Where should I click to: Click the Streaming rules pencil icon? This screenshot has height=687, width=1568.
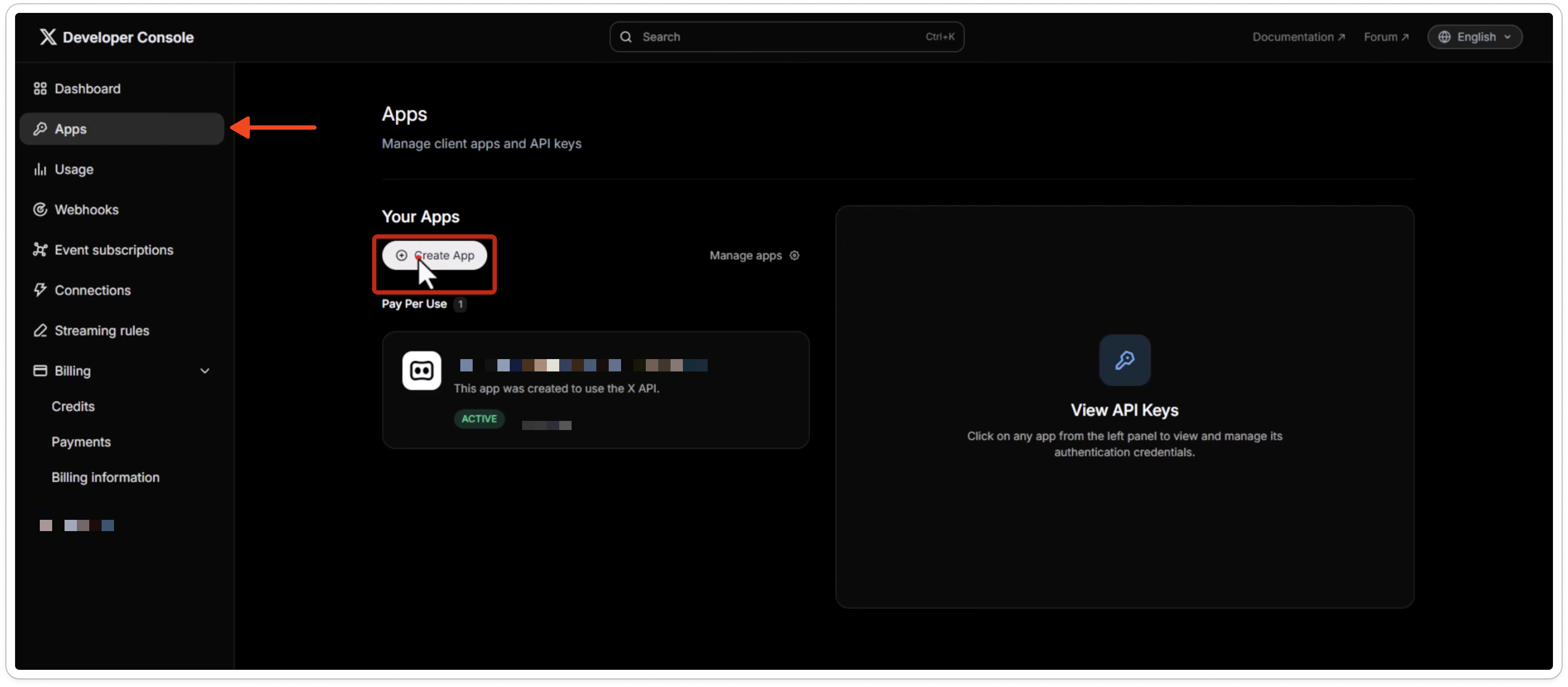pos(40,331)
